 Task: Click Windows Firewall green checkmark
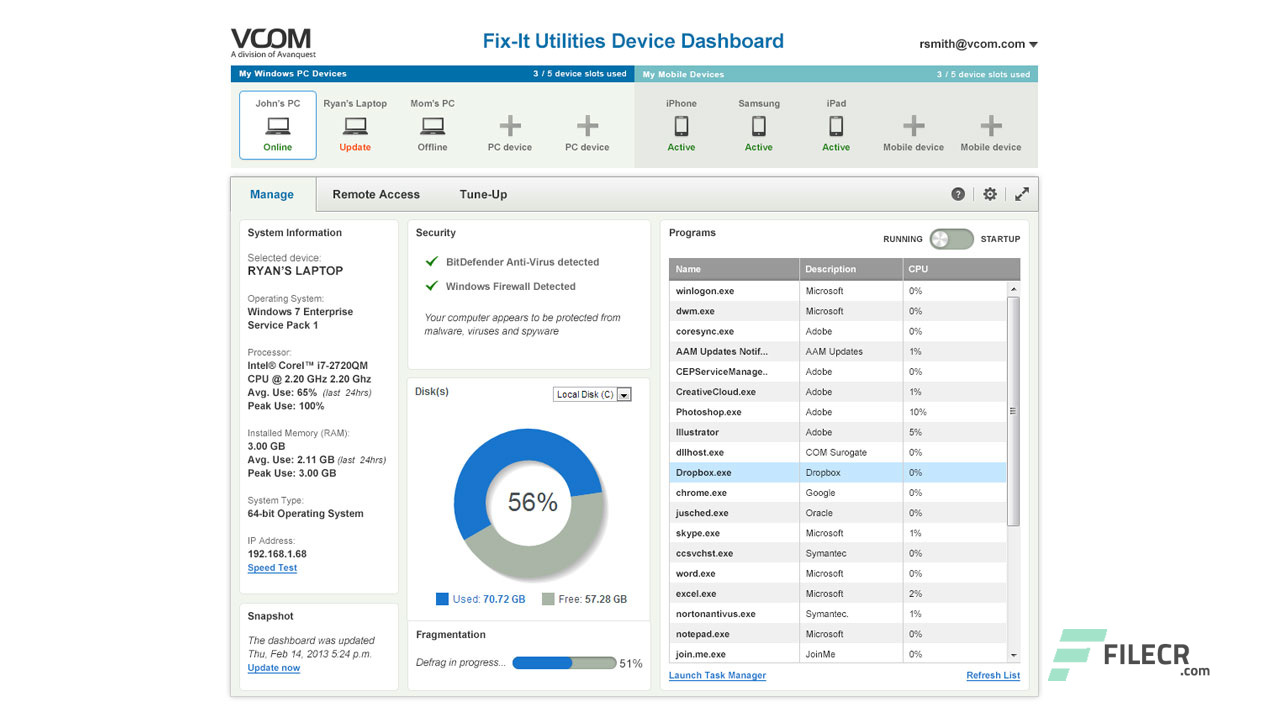pos(432,286)
